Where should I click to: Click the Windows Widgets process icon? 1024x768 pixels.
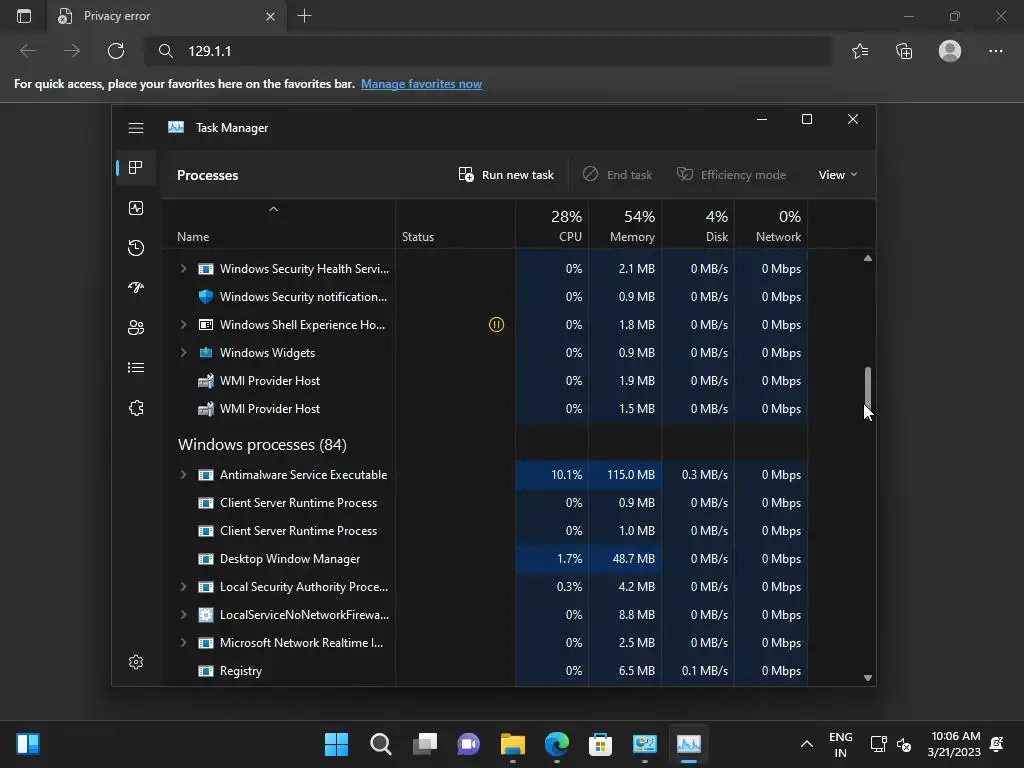[x=206, y=353]
